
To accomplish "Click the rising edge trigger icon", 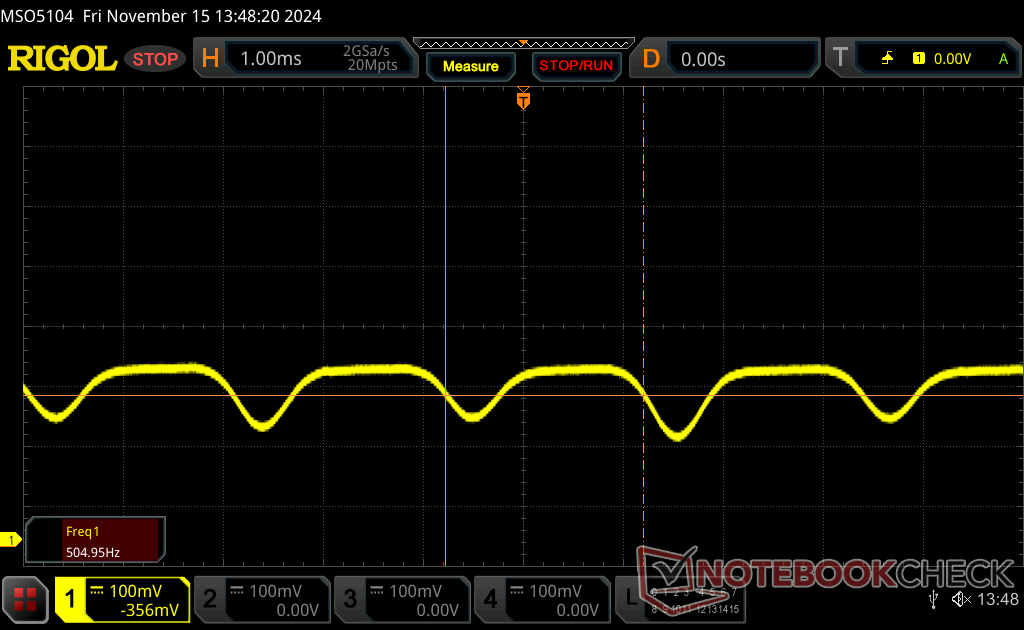I will (887, 59).
